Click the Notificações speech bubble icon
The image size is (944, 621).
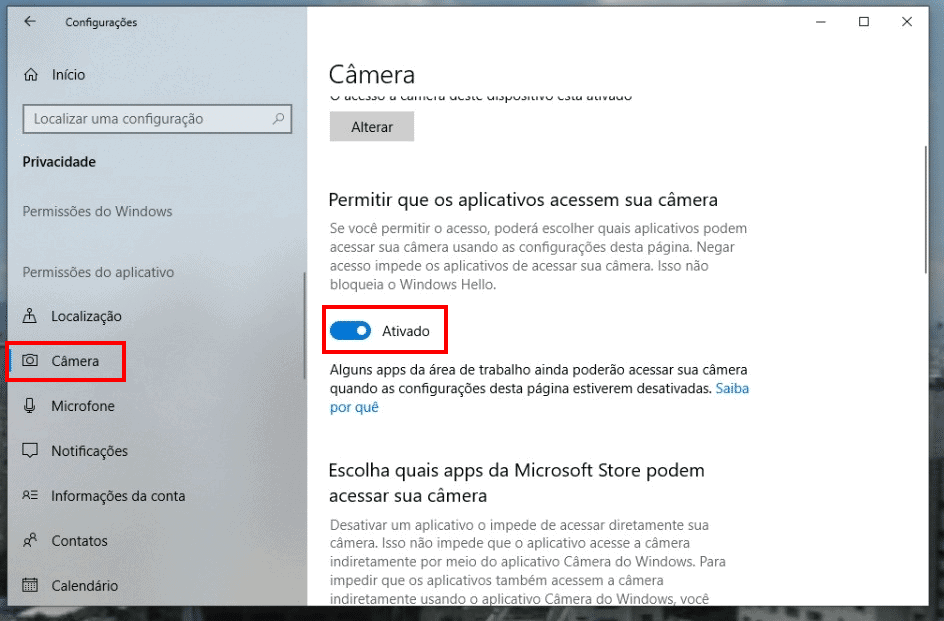30,451
